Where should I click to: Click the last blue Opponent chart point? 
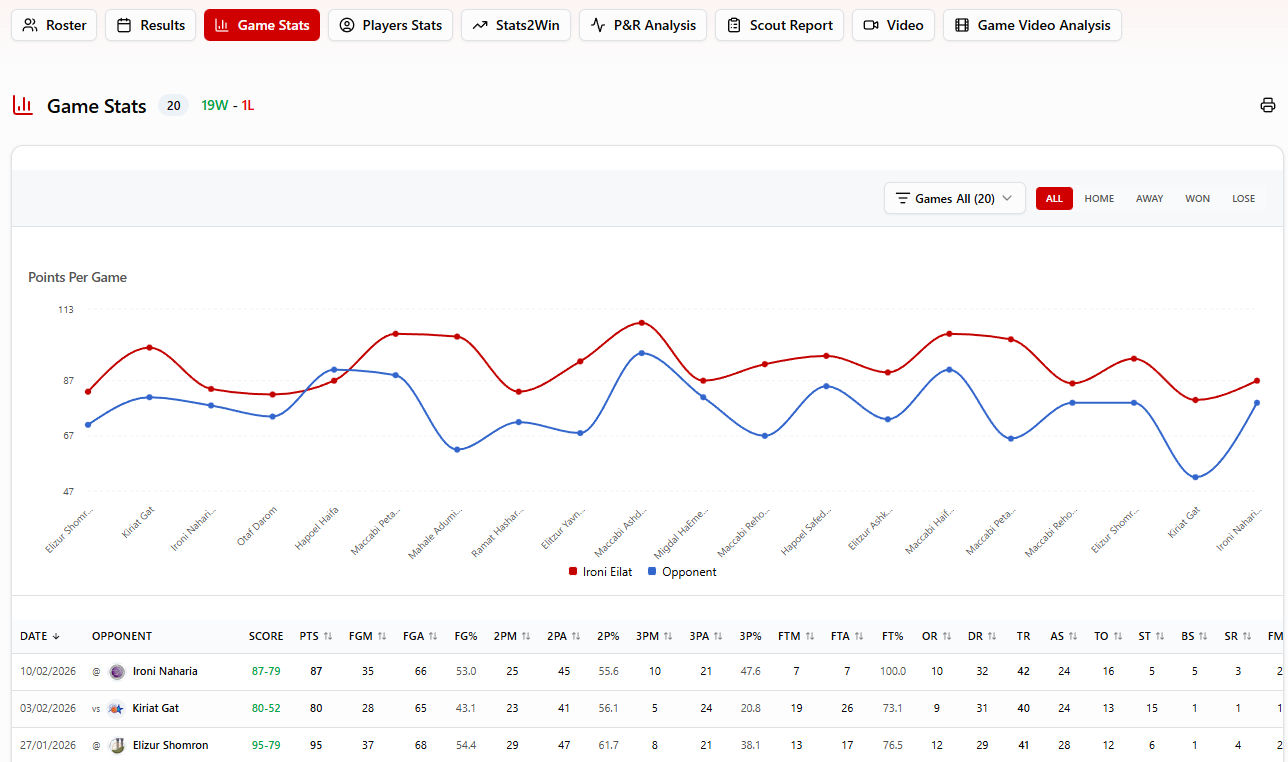(x=1257, y=403)
